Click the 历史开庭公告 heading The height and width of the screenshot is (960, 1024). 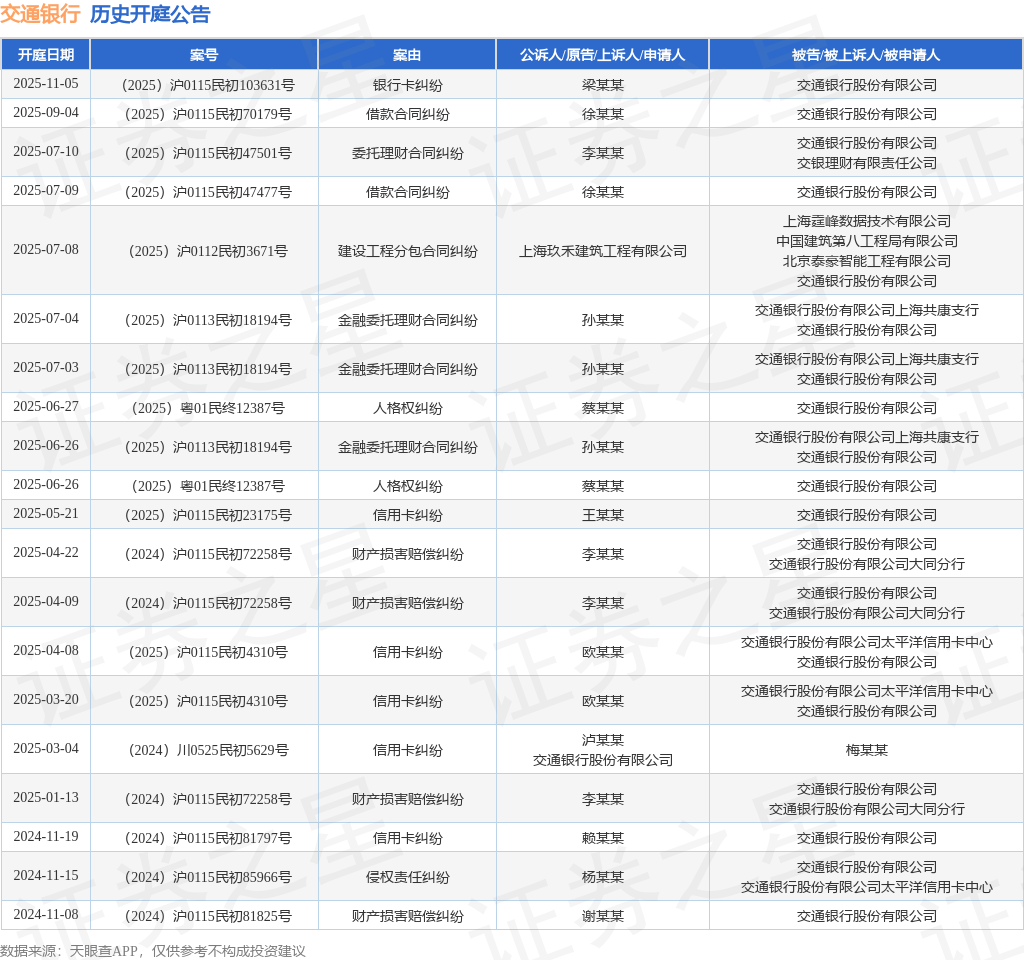[150, 14]
